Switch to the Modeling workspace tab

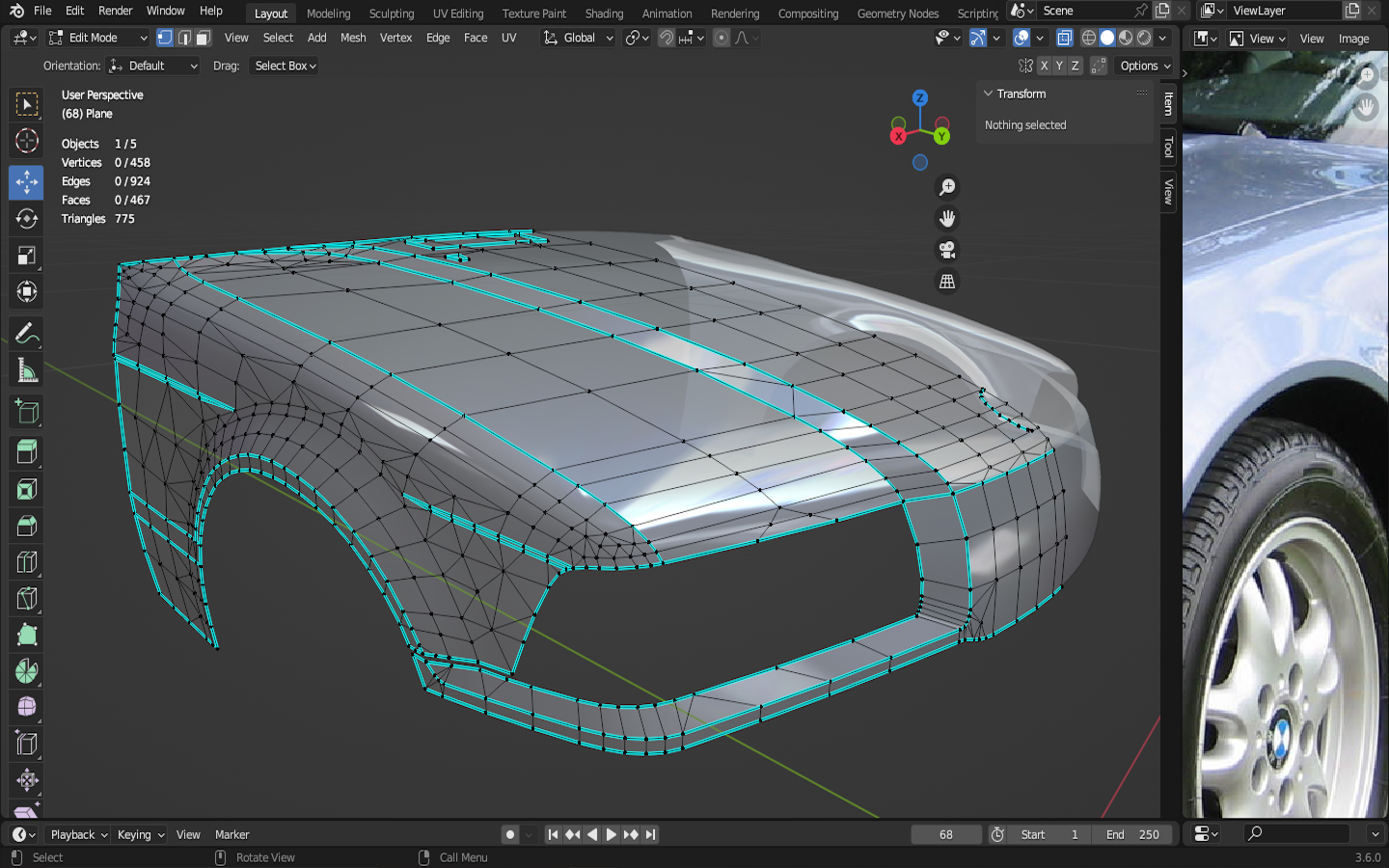[x=328, y=14]
